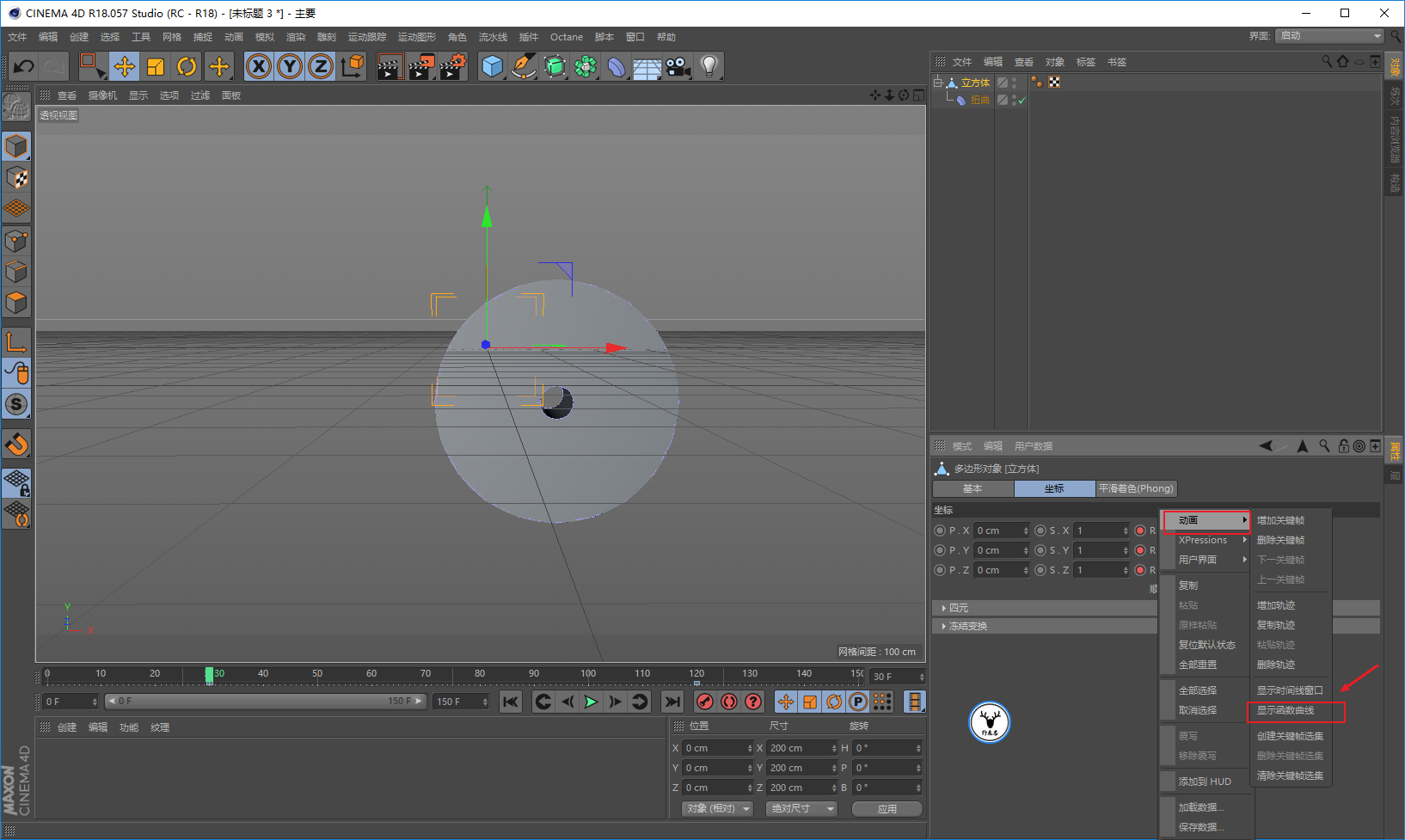The width and height of the screenshot is (1405, 840).
Task: Select the 扭曲 object in tree
Action: pyautogui.click(x=980, y=101)
